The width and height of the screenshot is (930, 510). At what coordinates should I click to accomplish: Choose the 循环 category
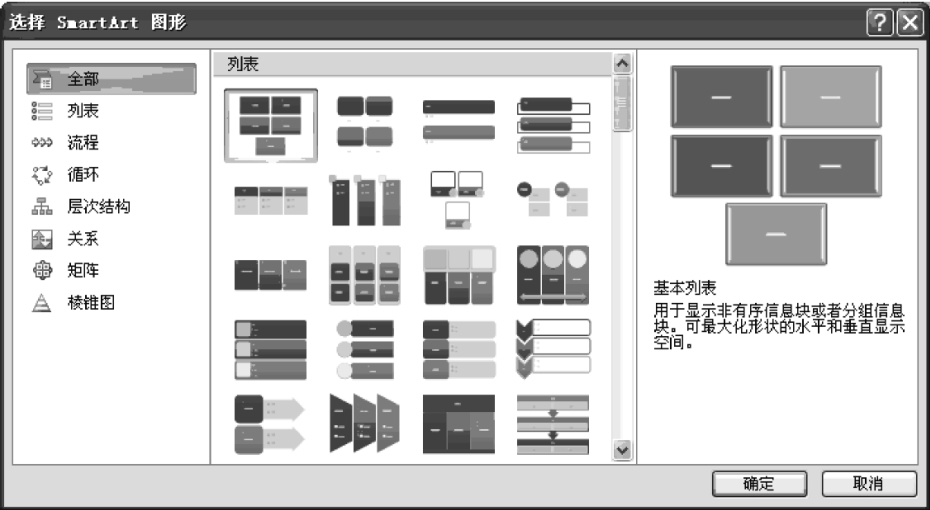coord(82,174)
